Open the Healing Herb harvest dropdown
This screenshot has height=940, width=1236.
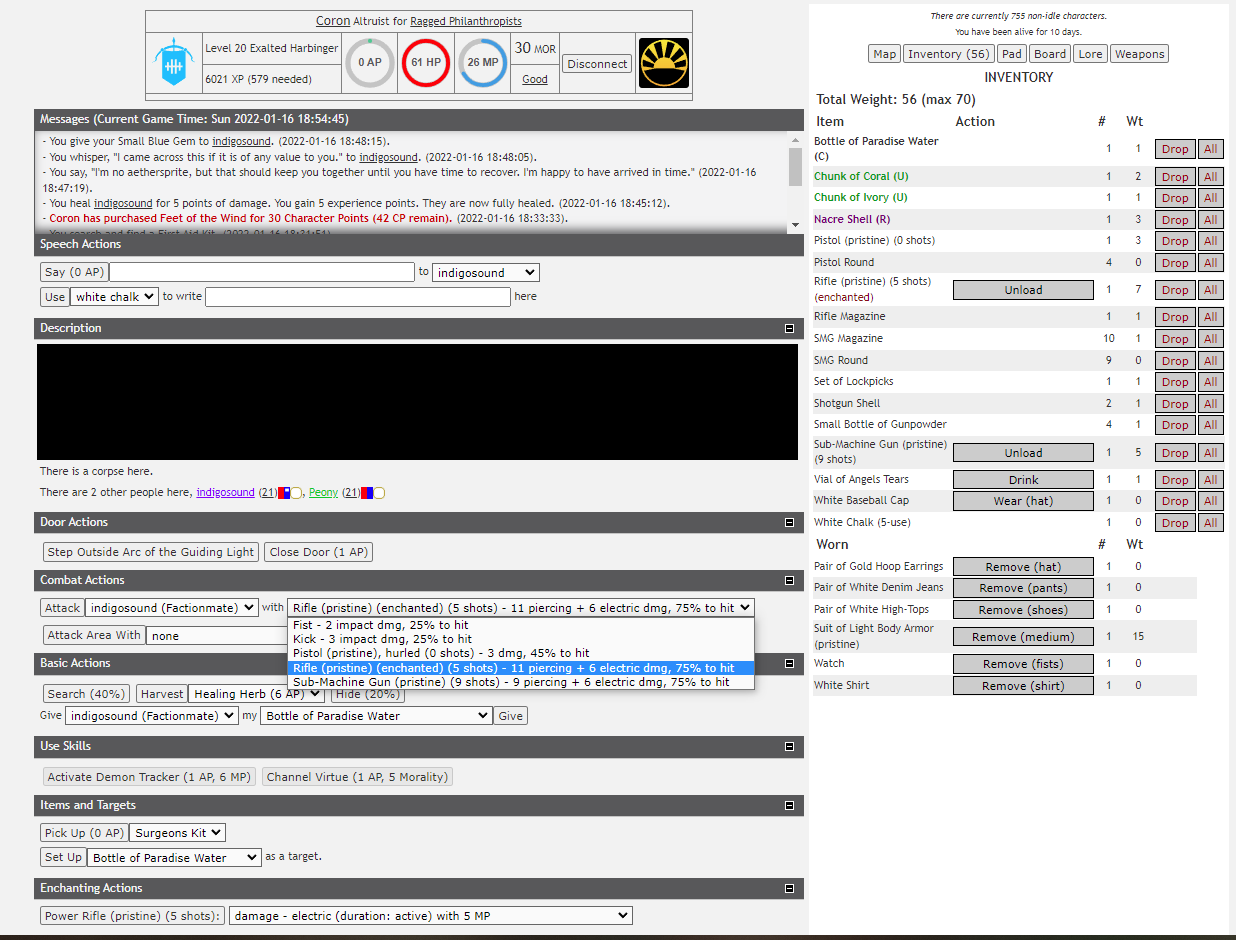(256, 694)
